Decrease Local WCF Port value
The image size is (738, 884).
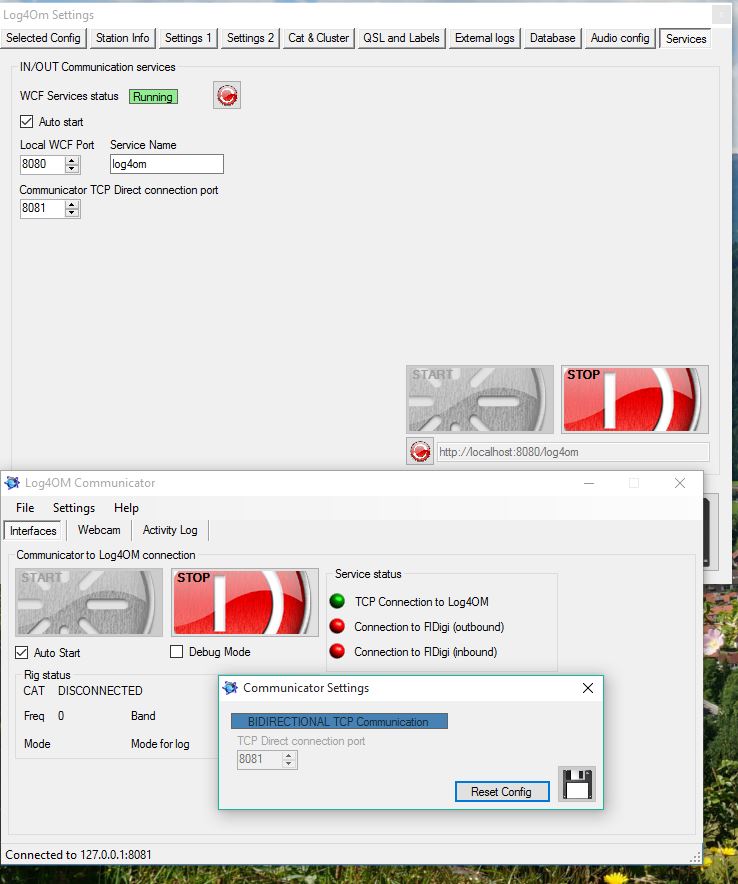[x=72, y=169]
